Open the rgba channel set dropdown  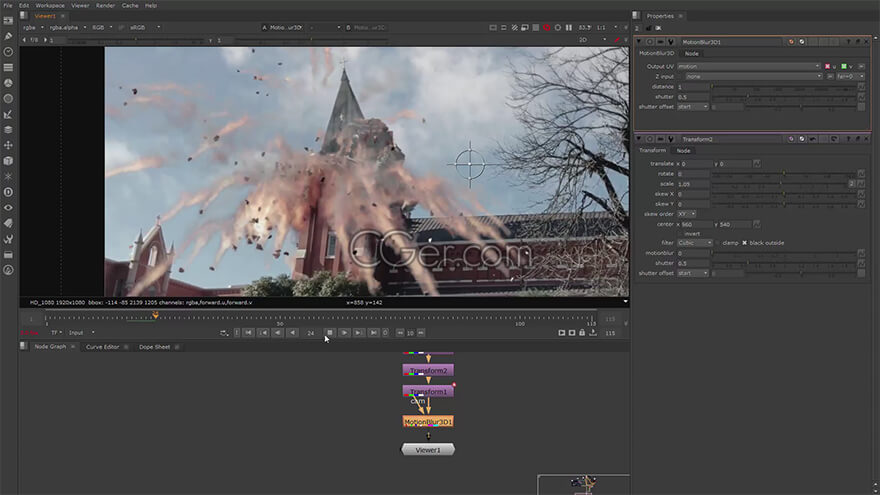(x=34, y=28)
